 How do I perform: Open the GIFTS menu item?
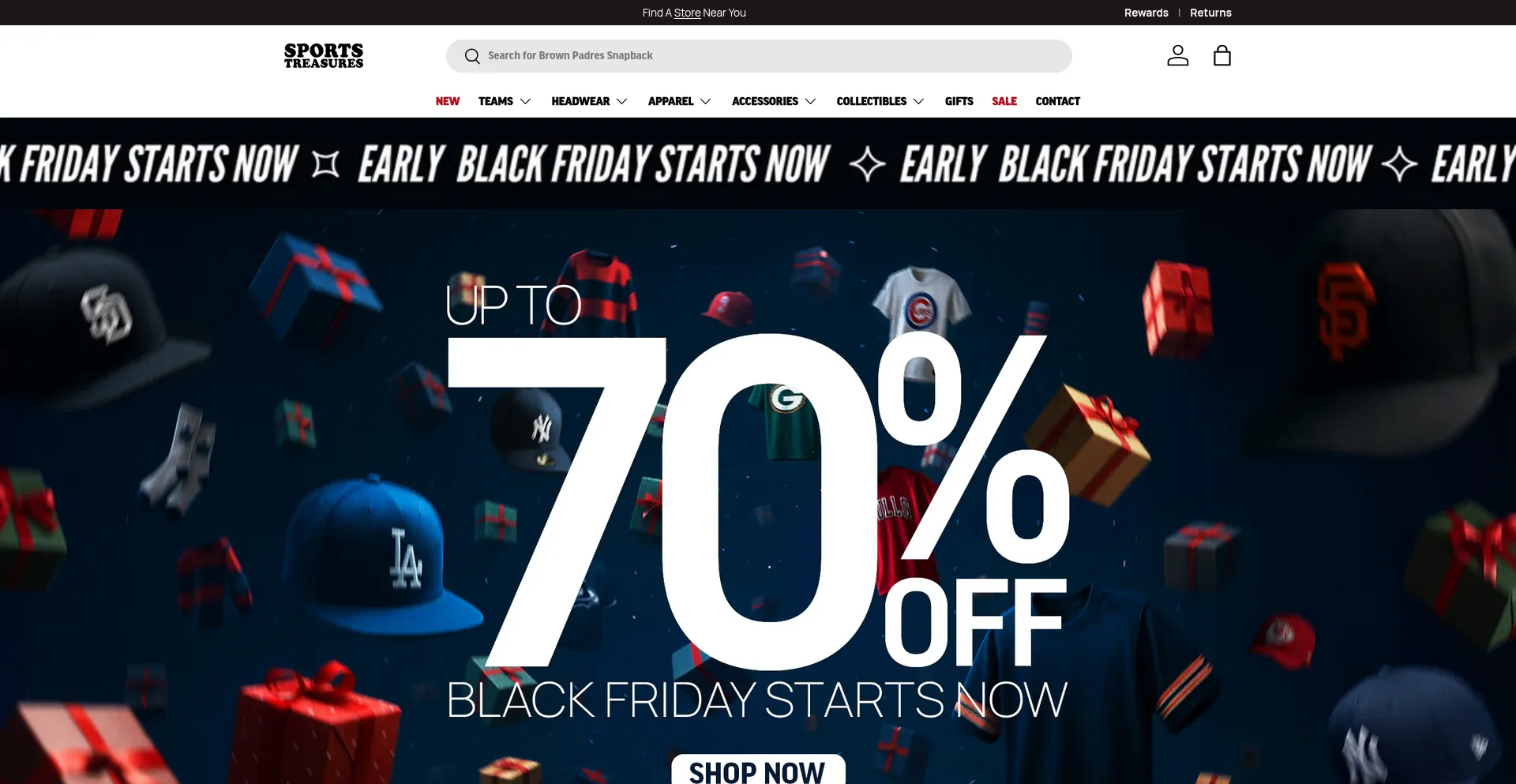pos(959,101)
